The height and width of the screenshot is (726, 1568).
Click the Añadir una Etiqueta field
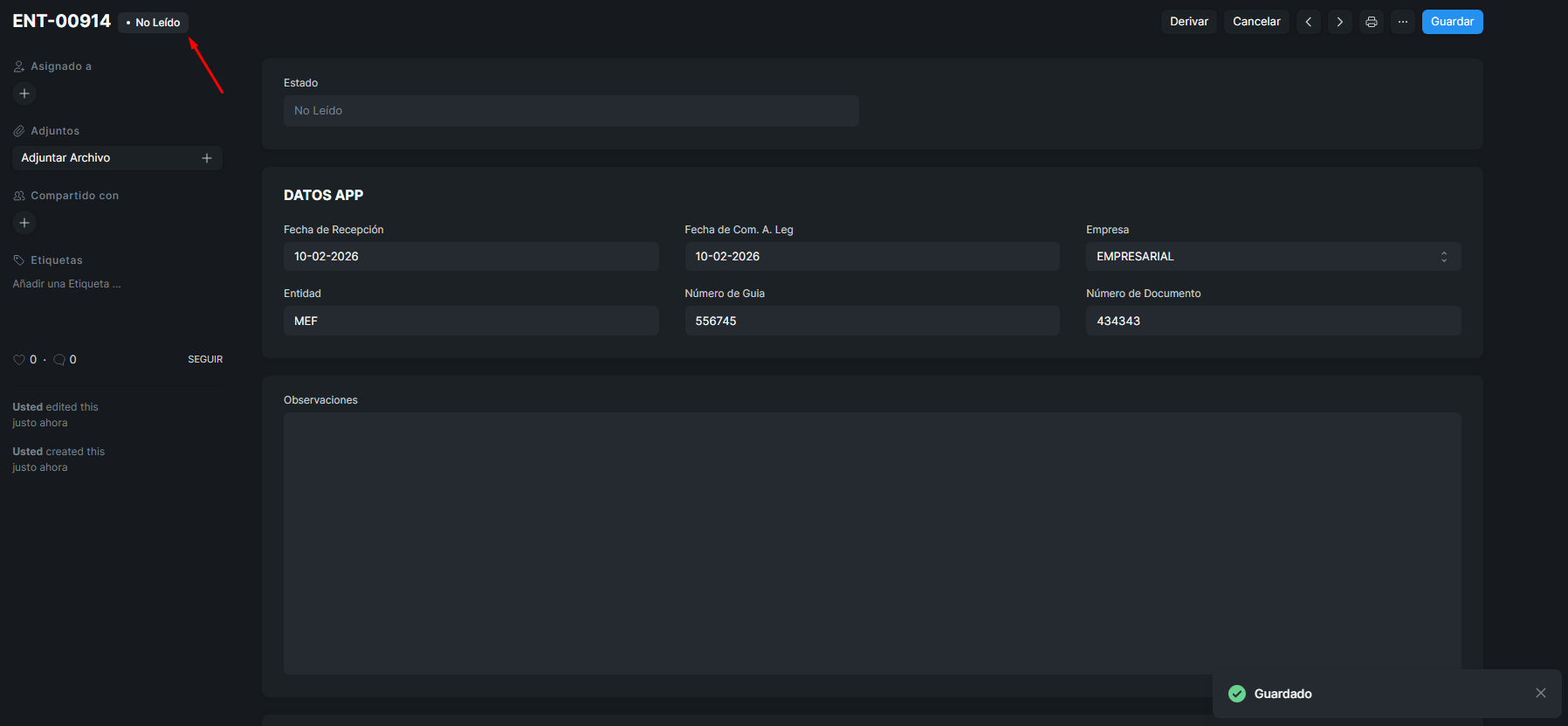67,284
